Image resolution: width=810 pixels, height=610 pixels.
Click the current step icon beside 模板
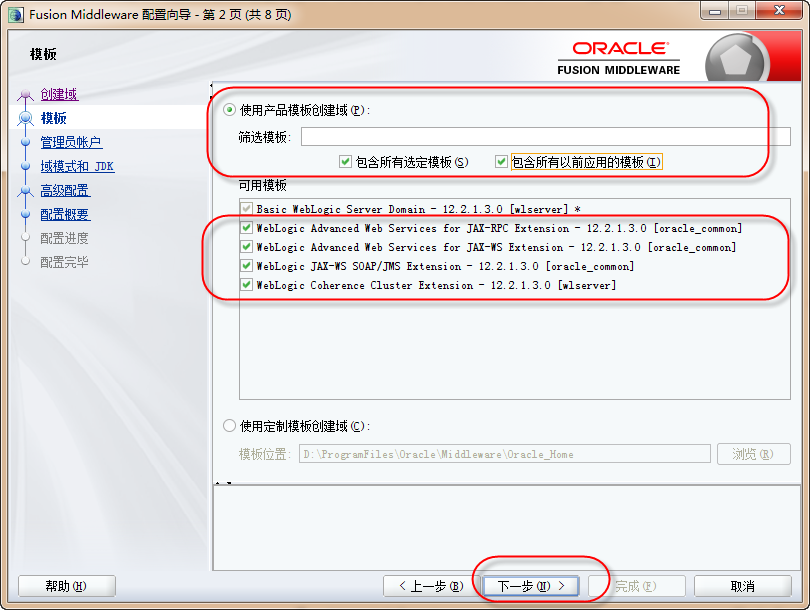coord(25,118)
